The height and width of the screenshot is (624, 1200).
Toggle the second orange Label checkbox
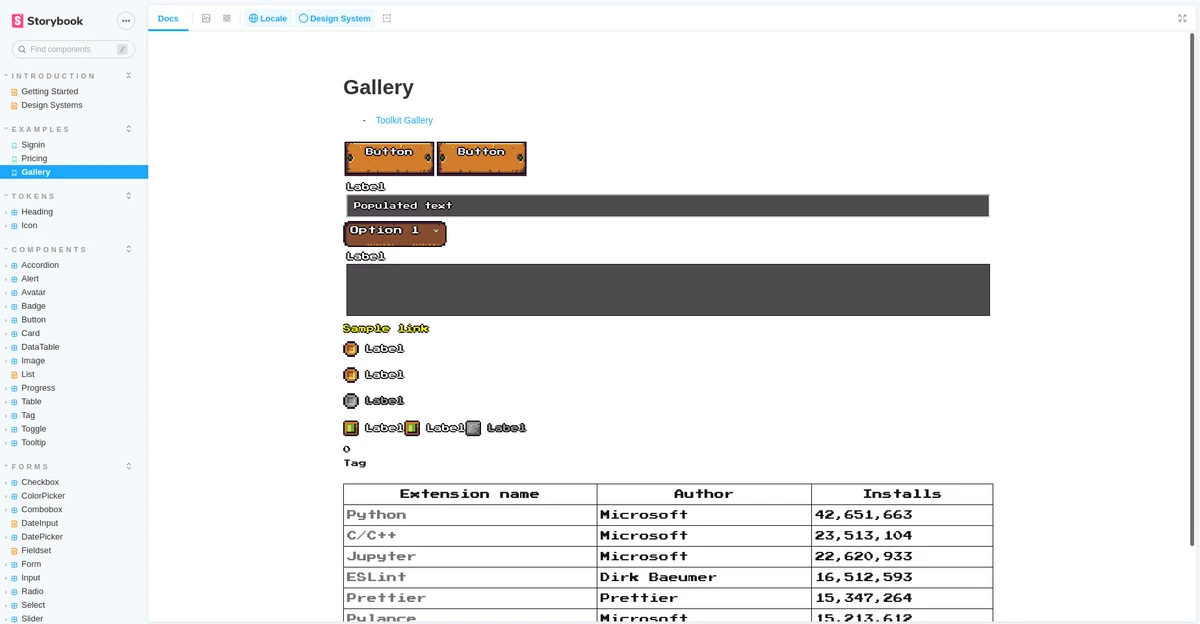[x=351, y=374]
